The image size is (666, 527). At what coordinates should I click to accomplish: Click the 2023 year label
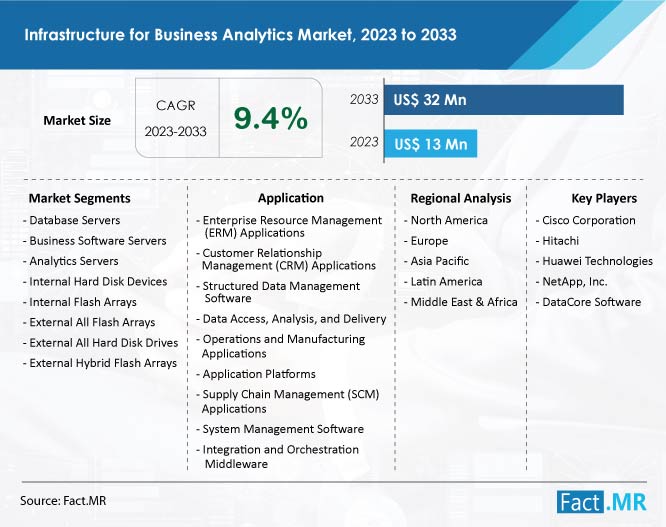[x=364, y=142]
